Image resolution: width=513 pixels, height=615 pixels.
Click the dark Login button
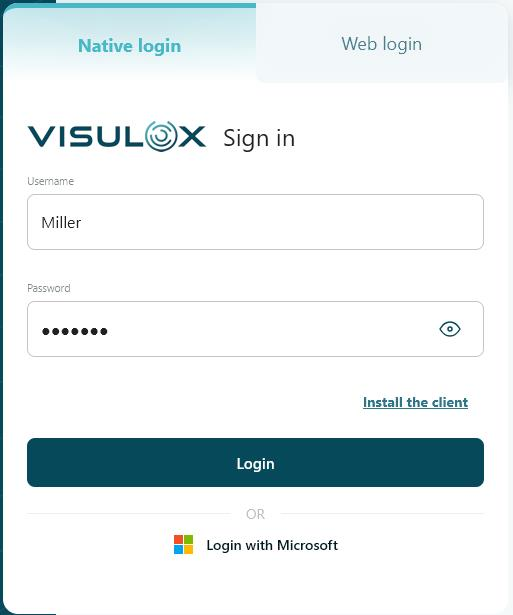click(x=255, y=462)
